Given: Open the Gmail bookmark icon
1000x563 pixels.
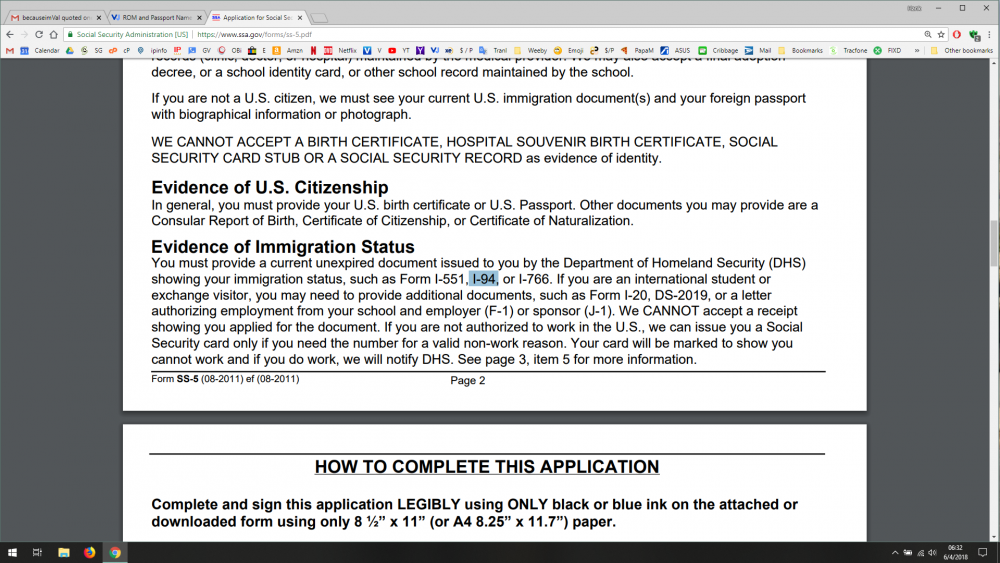Looking at the screenshot, I should pos(10,50).
